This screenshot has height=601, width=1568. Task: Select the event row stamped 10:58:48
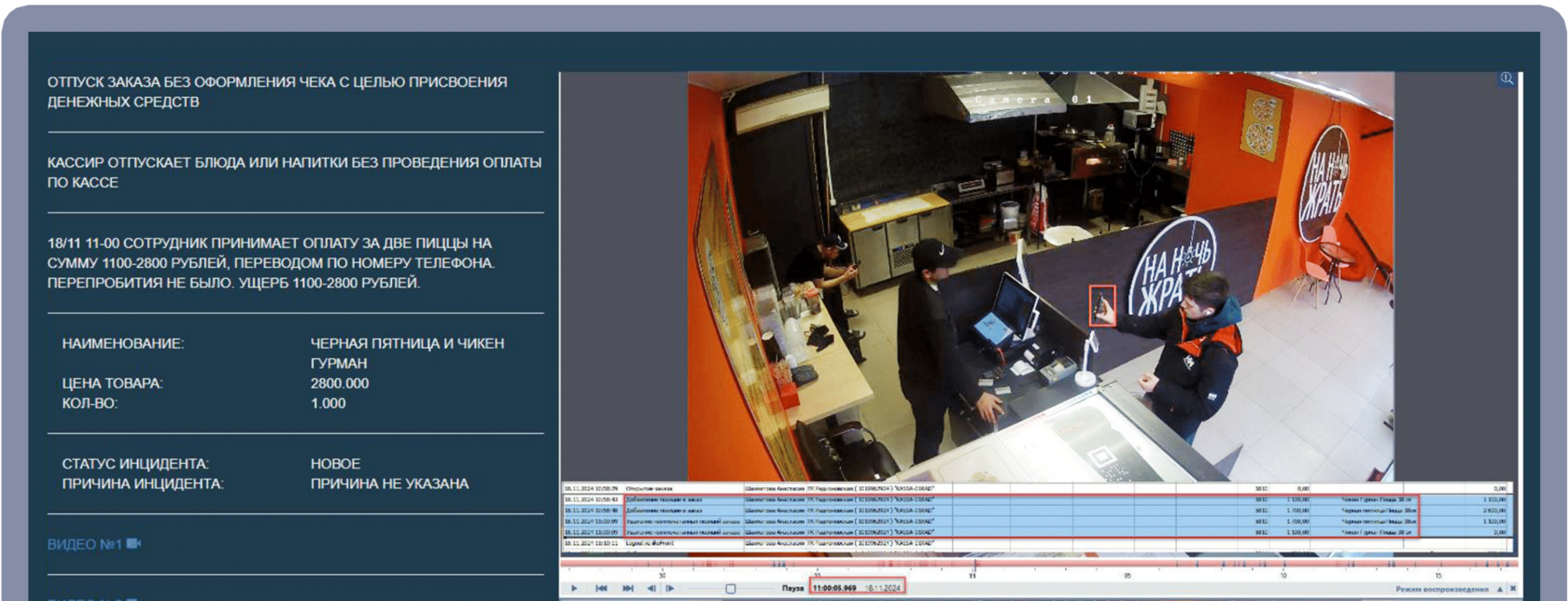point(1034,510)
